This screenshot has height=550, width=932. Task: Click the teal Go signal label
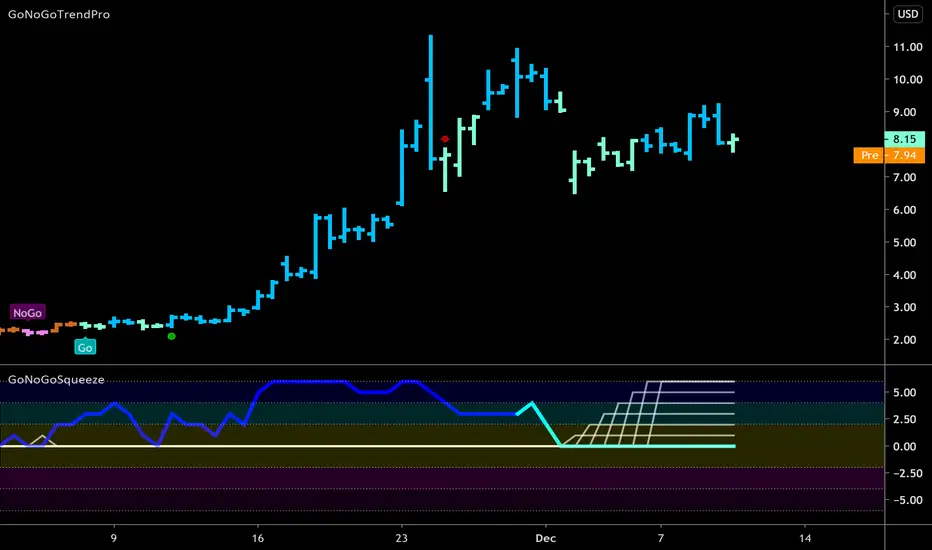click(x=85, y=347)
